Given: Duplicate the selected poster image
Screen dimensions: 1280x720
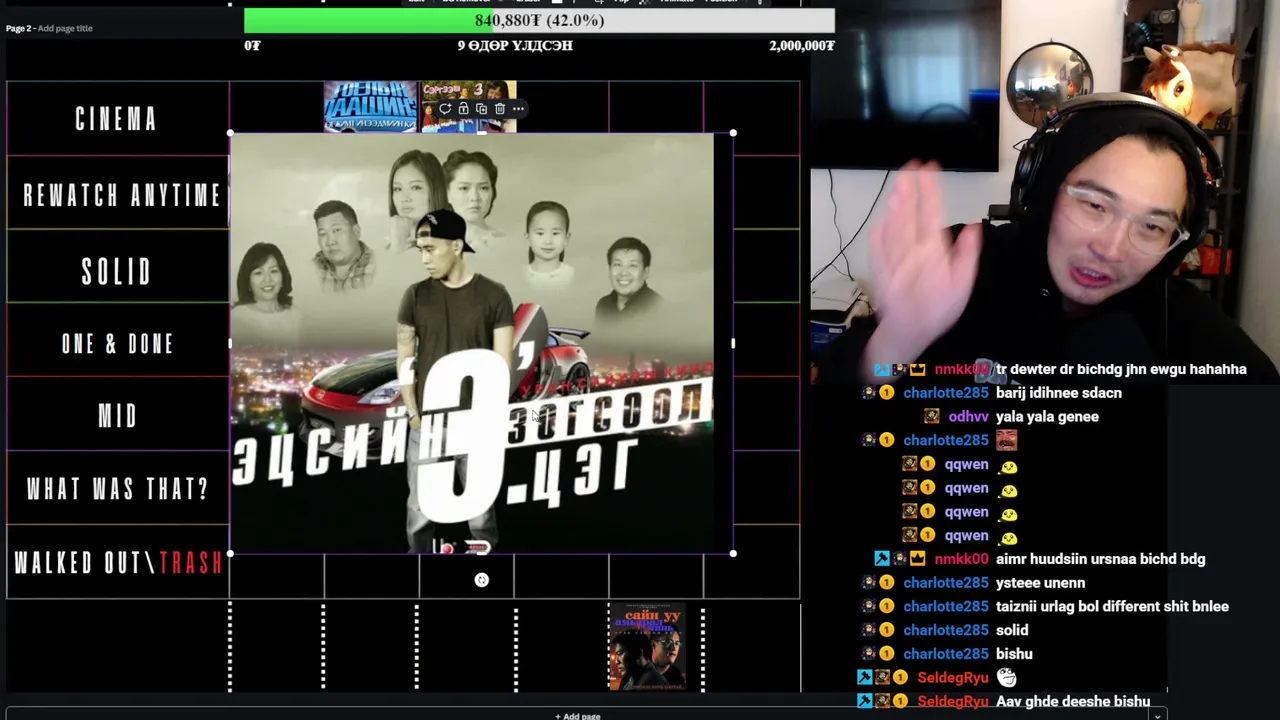Looking at the screenshot, I should (481, 108).
